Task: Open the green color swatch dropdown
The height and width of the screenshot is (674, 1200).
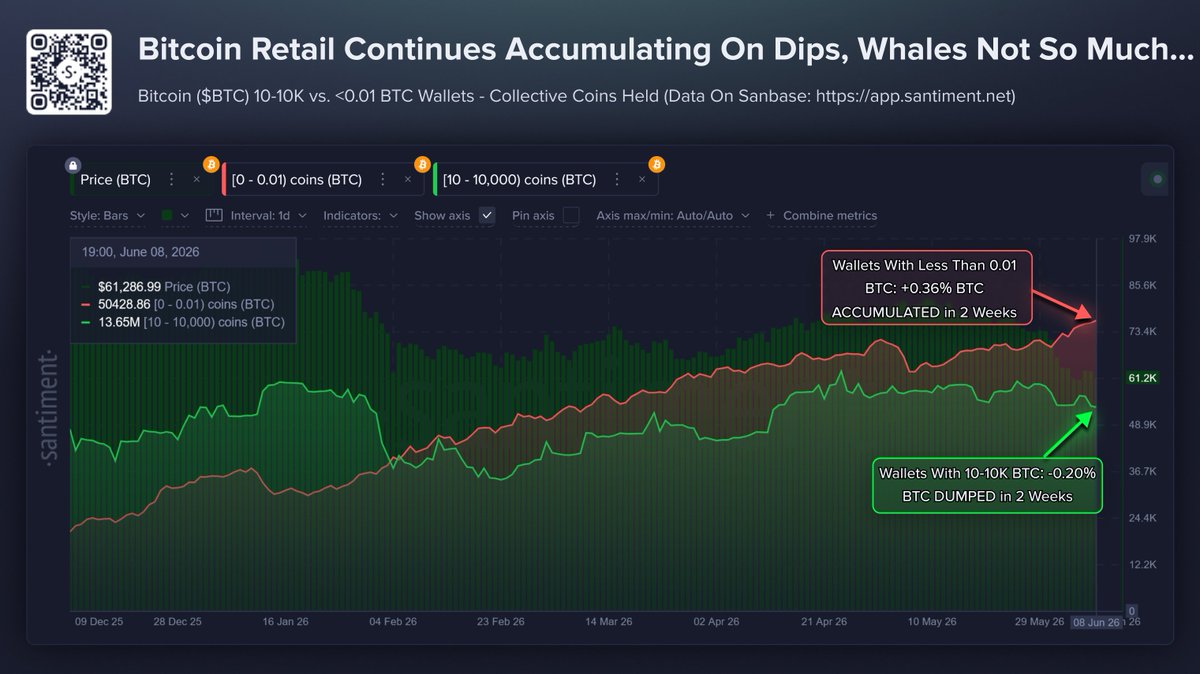Action: click(x=173, y=215)
